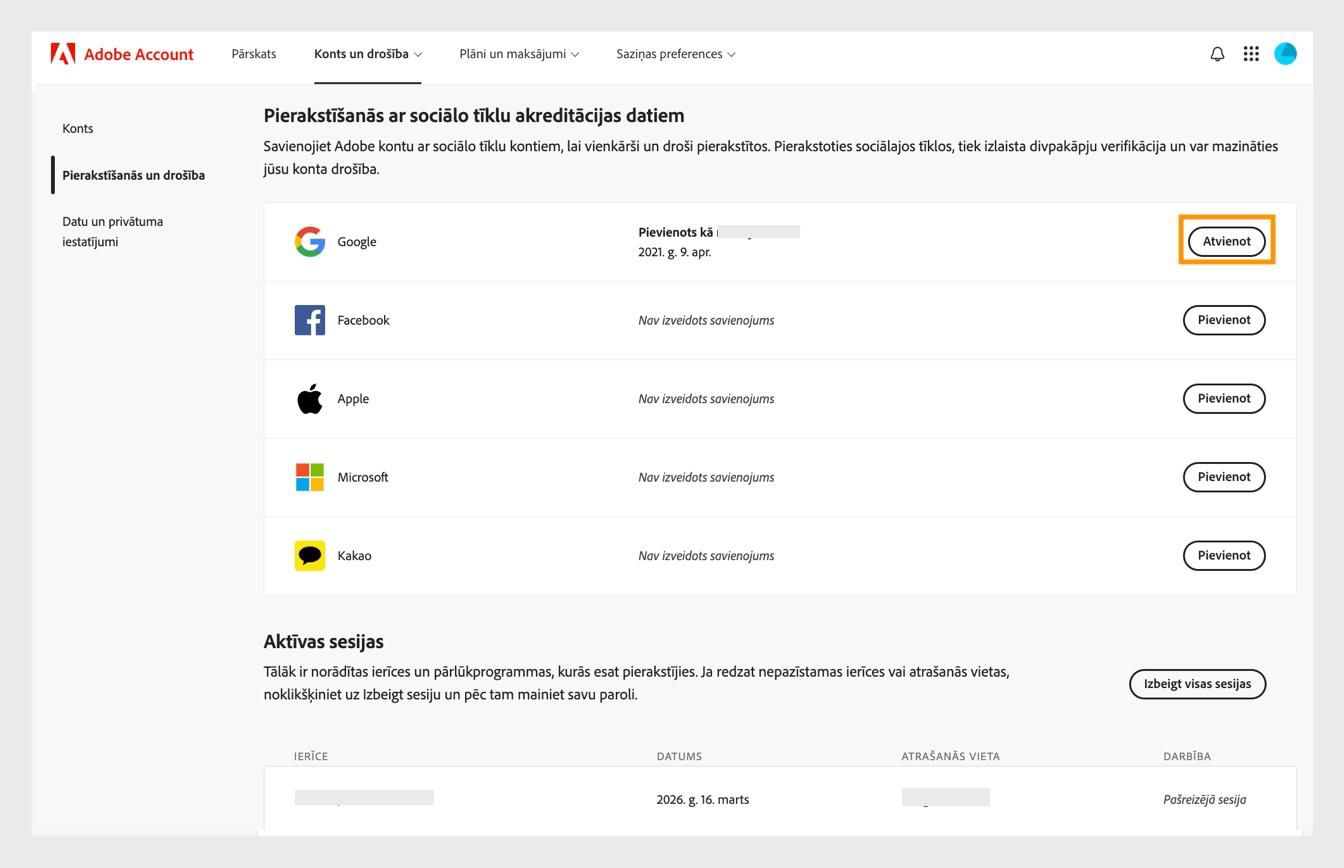Connect Kakao using Pievienot
Viewport: 1344px width, 868px height.
tap(1223, 555)
